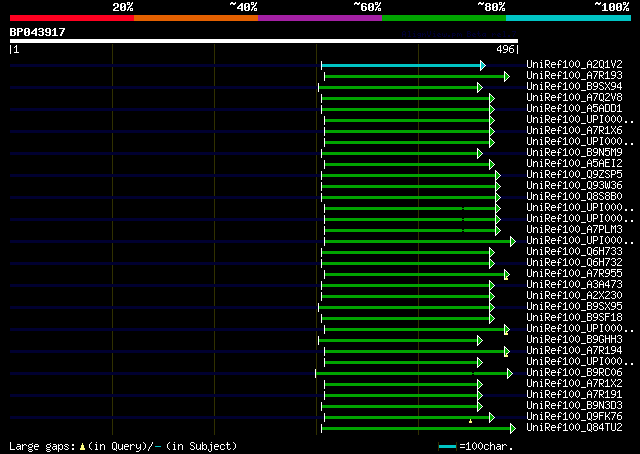
Task: Select the UniRef100_B9SX95 hit label
Action: click(574, 307)
